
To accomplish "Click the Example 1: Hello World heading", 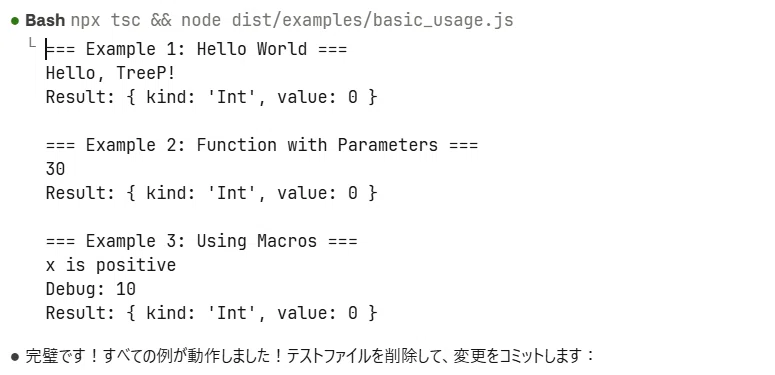I will pos(197,49).
